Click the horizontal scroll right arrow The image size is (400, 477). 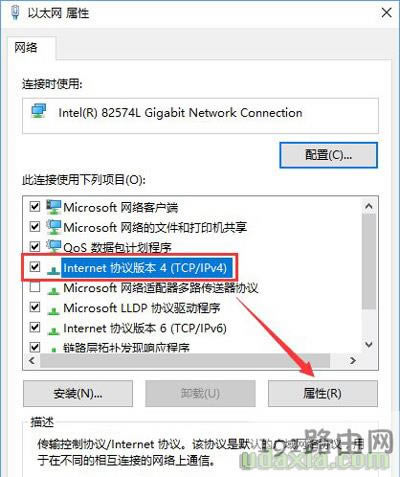(x=353, y=360)
